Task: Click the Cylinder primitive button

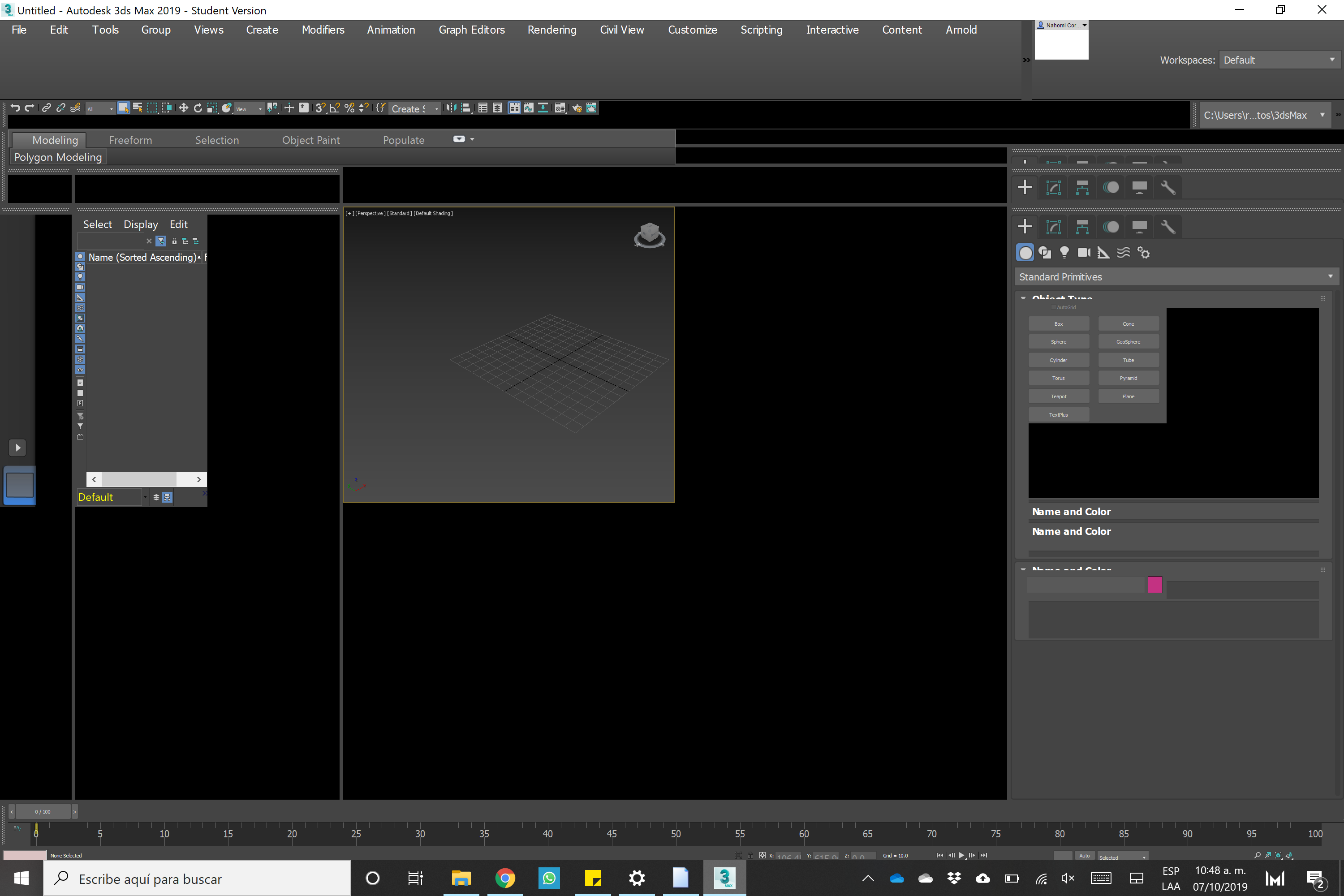Action: pyautogui.click(x=1058, y=360)
